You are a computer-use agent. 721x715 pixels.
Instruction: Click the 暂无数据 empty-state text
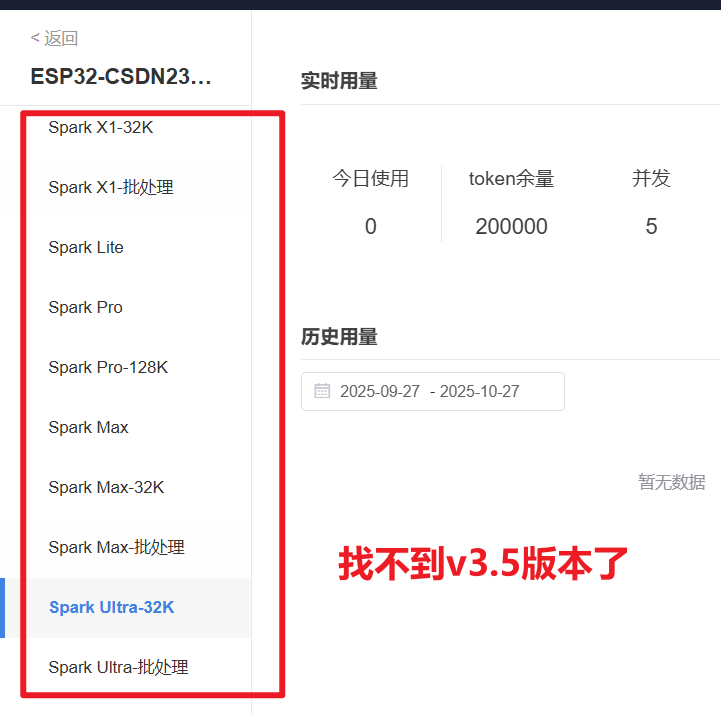672,482
